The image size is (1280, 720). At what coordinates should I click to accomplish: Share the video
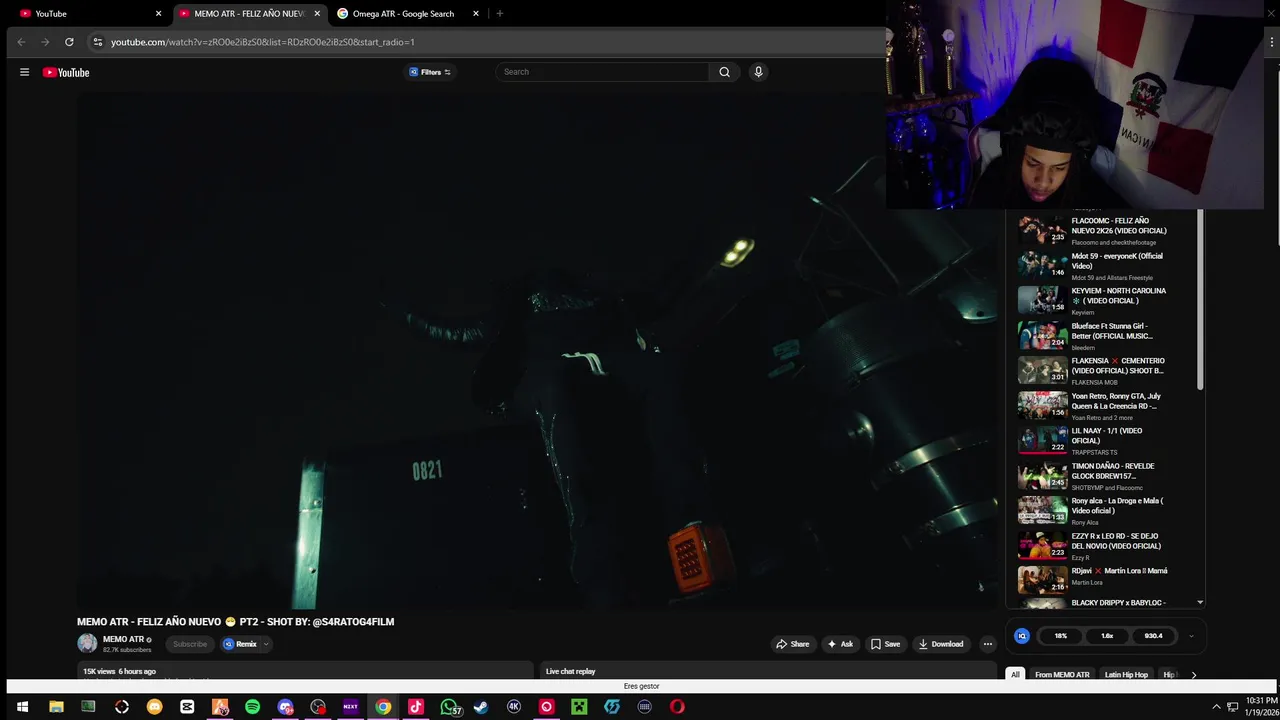792,644
